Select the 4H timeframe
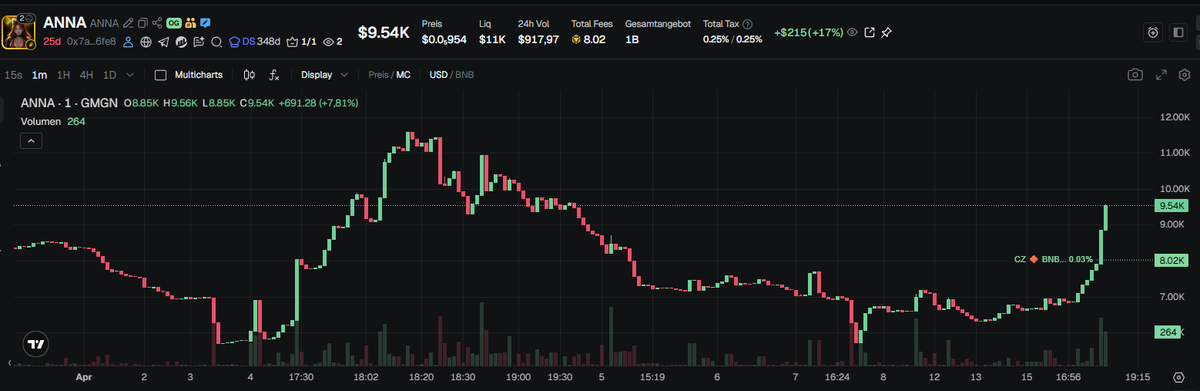This screenshot has height=391, width=1200. pos(86,75)
